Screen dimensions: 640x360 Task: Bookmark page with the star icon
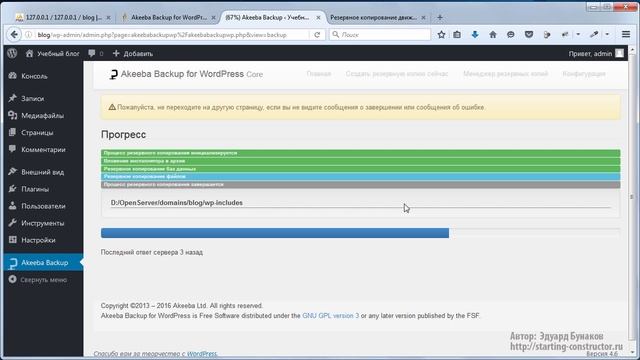pos(441,35)
